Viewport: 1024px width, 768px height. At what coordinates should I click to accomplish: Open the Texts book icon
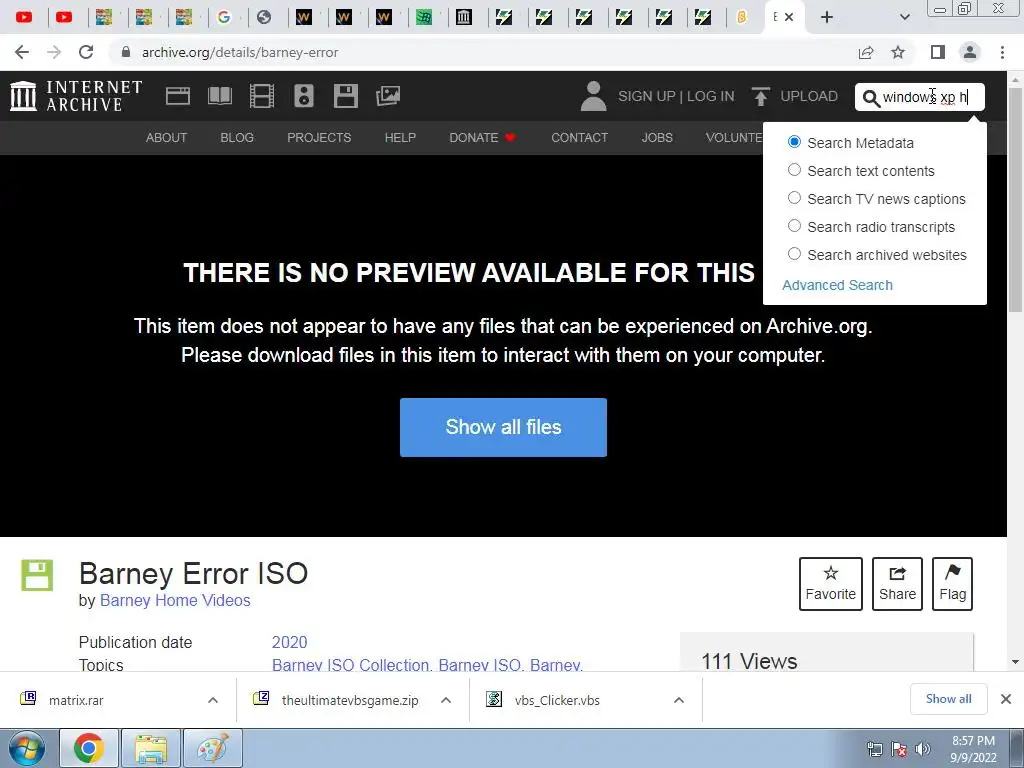tap(219, 96)
